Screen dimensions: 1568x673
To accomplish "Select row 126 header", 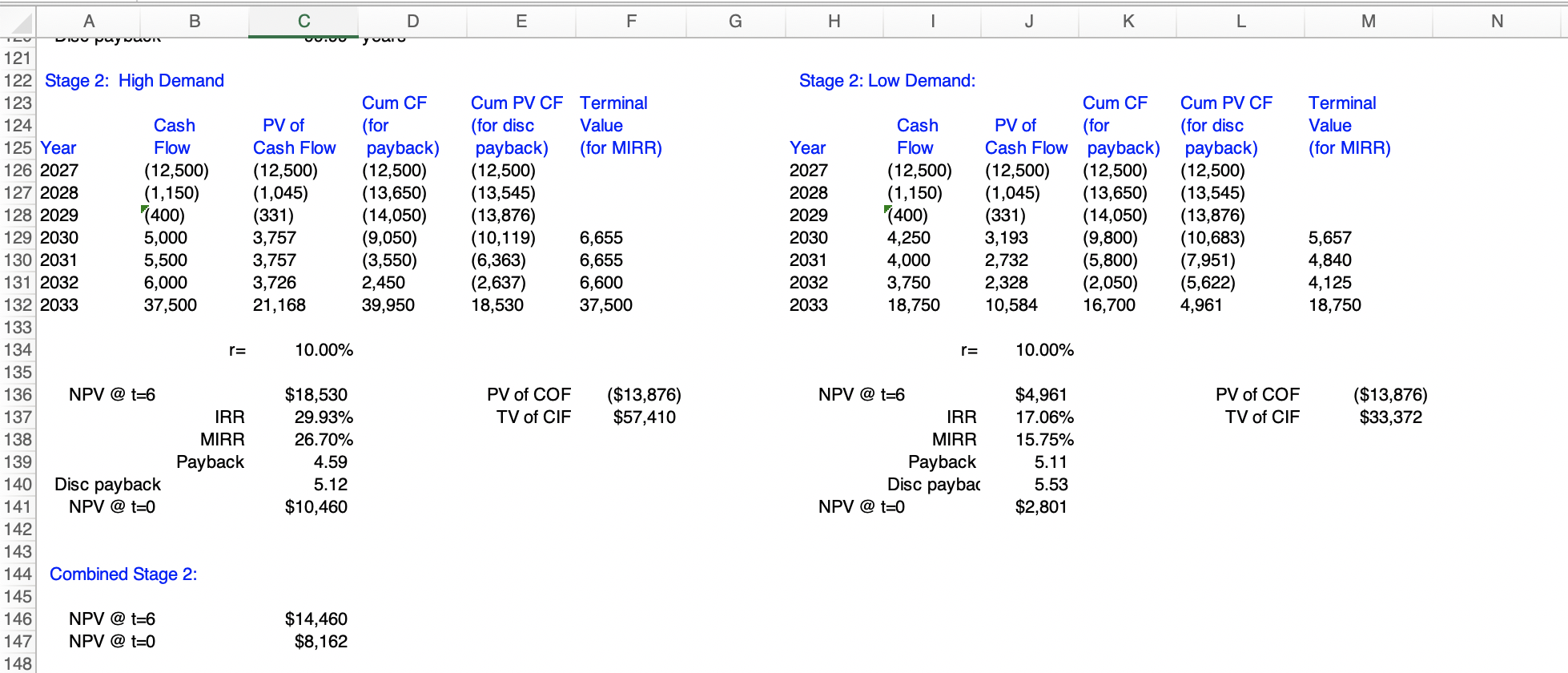I will pos(18,171).
